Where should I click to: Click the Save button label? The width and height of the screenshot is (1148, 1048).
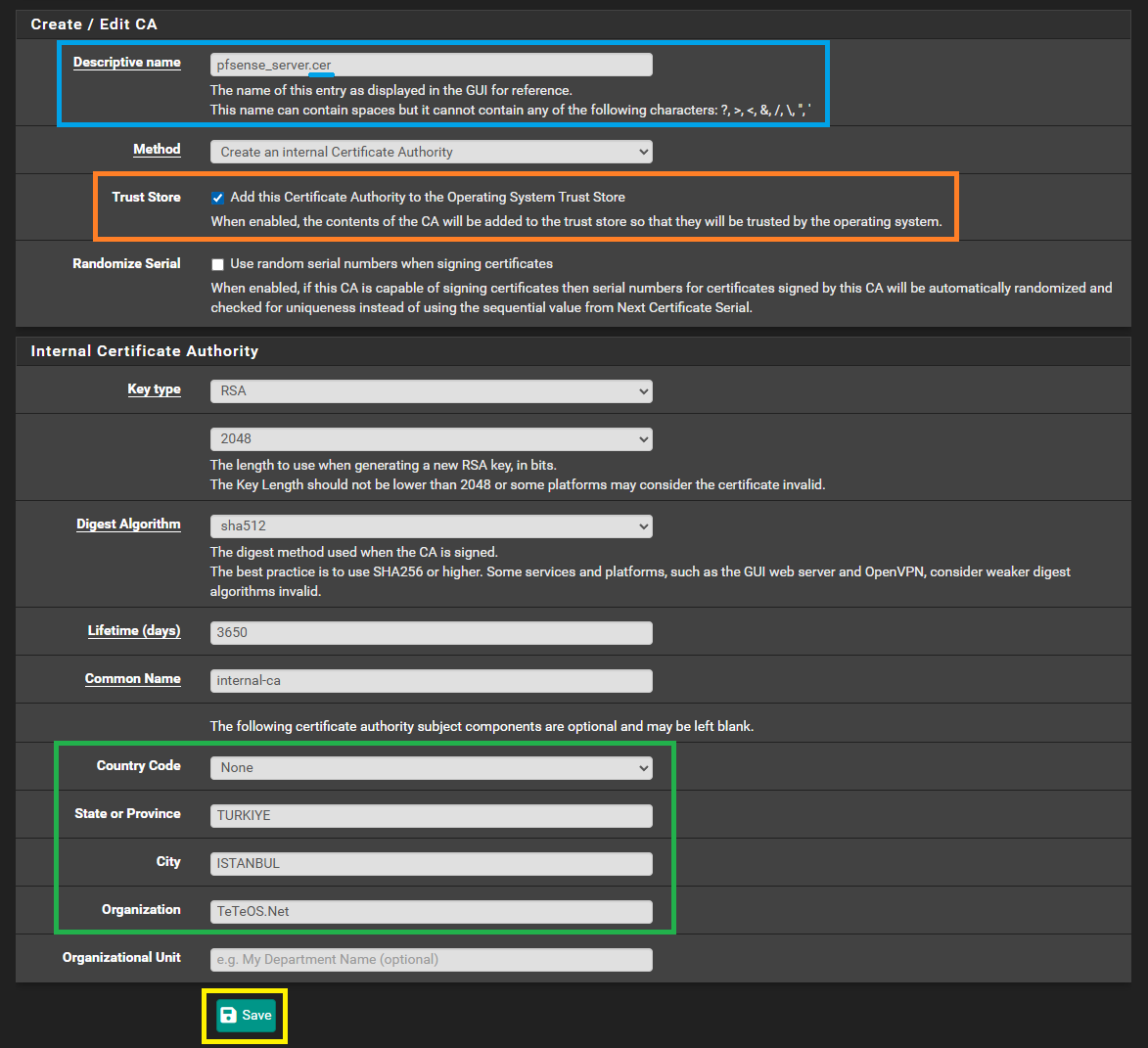coord(256,1015)
